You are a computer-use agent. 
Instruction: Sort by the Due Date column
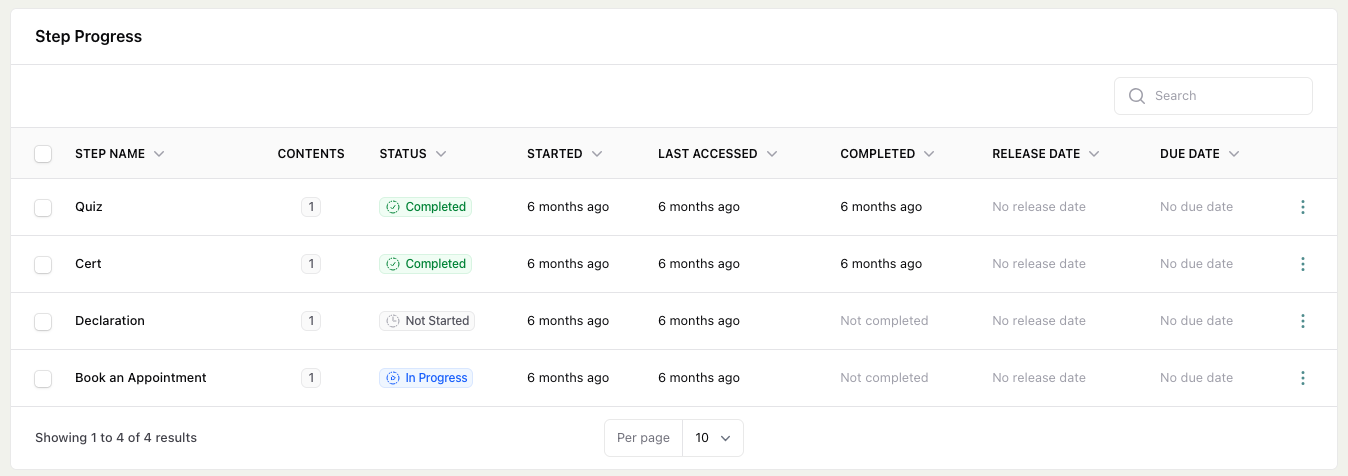point(1200,154)
